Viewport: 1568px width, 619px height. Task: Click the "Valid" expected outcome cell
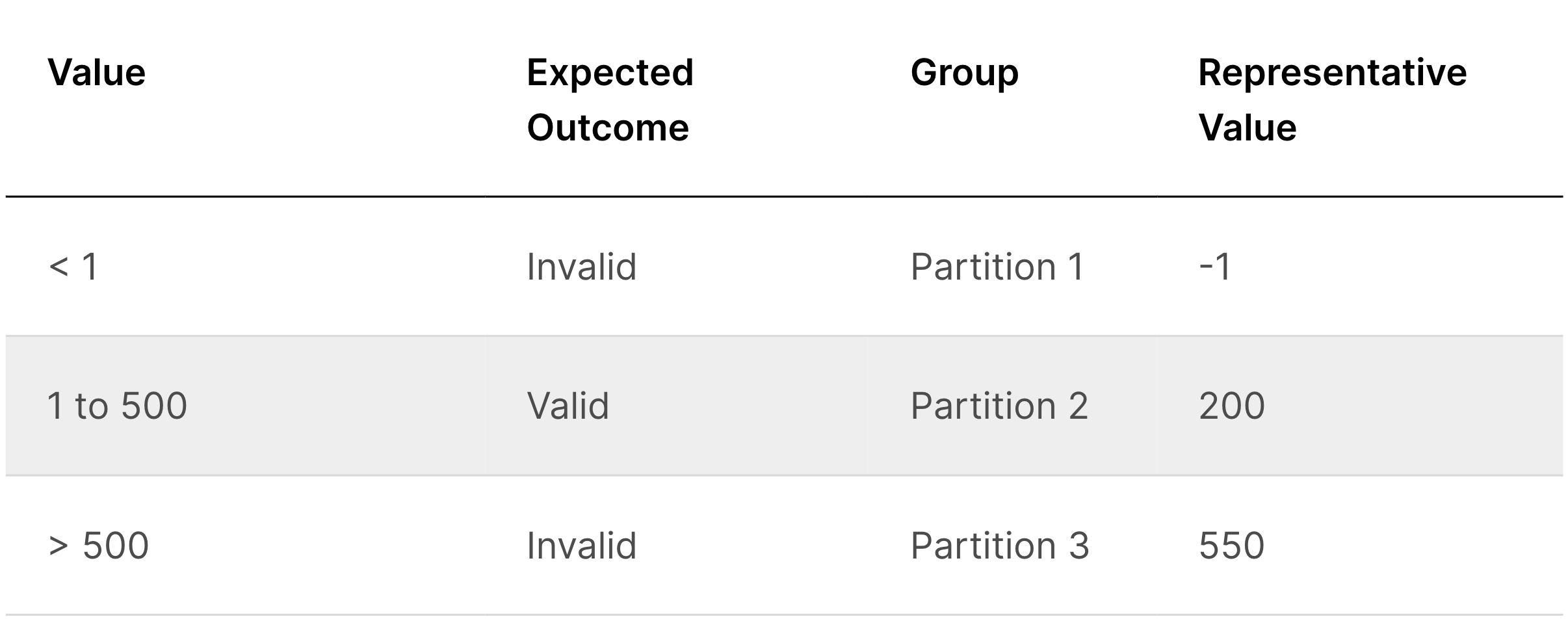coord(568,406)
